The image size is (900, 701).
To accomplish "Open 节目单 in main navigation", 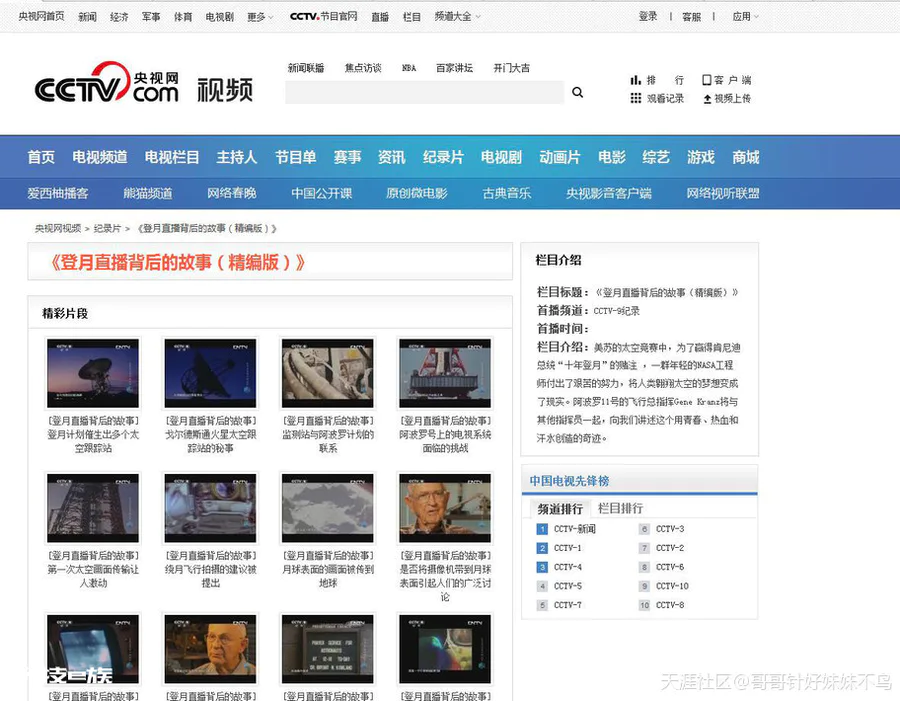I will tap(296, 157).
